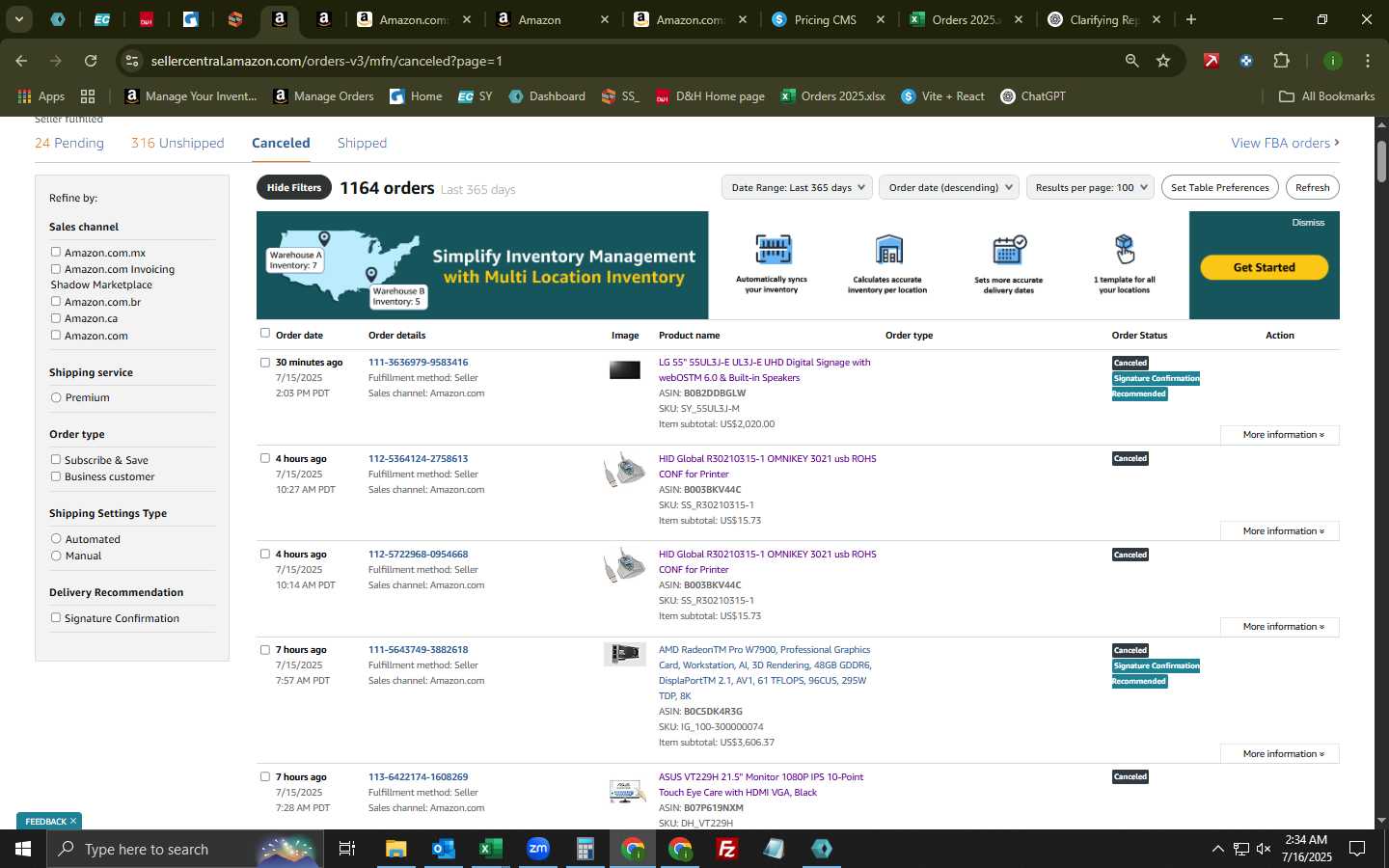Image resolution: width=1389 pixels, height=868 pixels.
Task: Open the Extensions puzzle piece menu
Action: pos(1281,61)
